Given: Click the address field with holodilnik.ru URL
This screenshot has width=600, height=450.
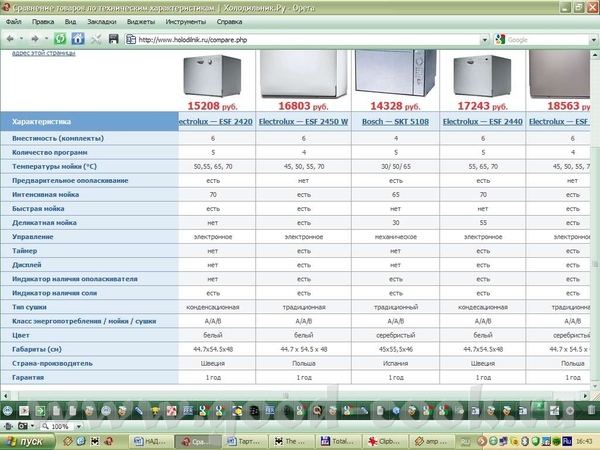Looking at the screenshot, I should 308,39.
